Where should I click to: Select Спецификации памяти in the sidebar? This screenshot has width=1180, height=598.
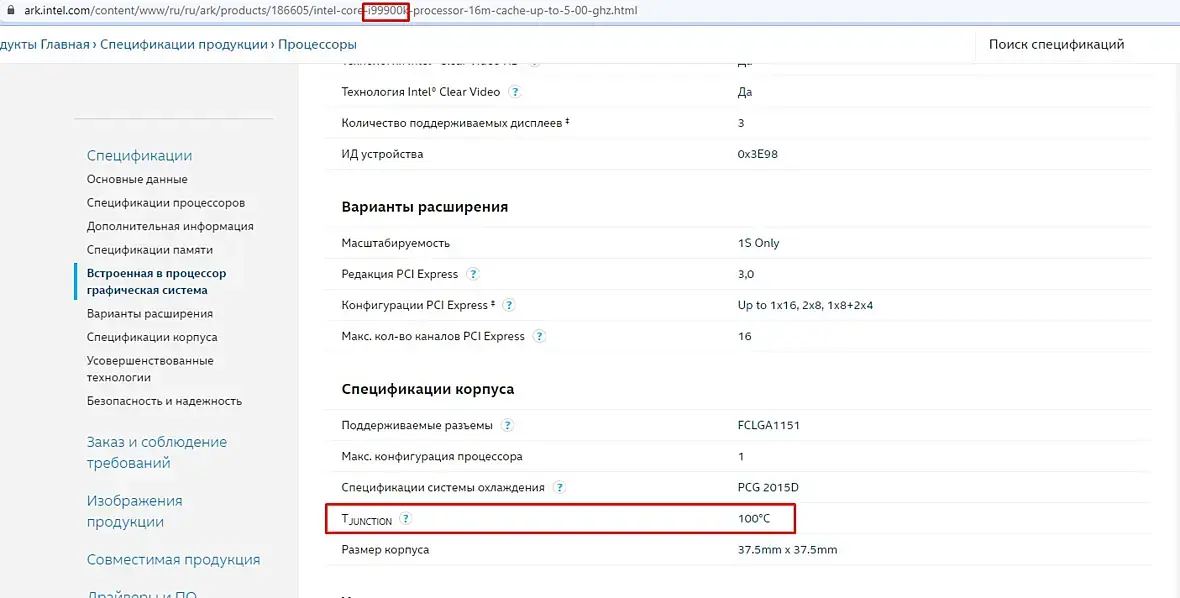pos(149,250)
